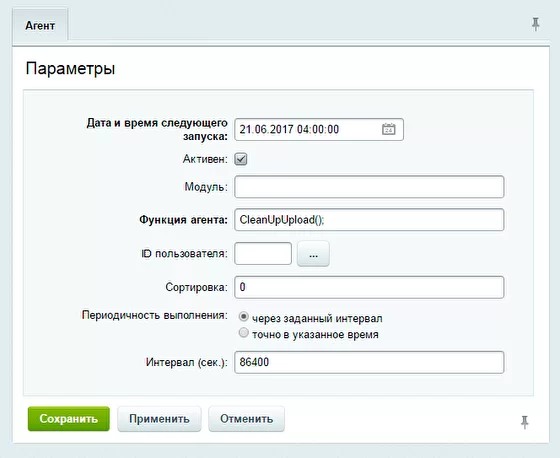Click the Отменить button
The height and width of the screenshot is (458, 560).
pyautogui.click(x=246, y=419)
